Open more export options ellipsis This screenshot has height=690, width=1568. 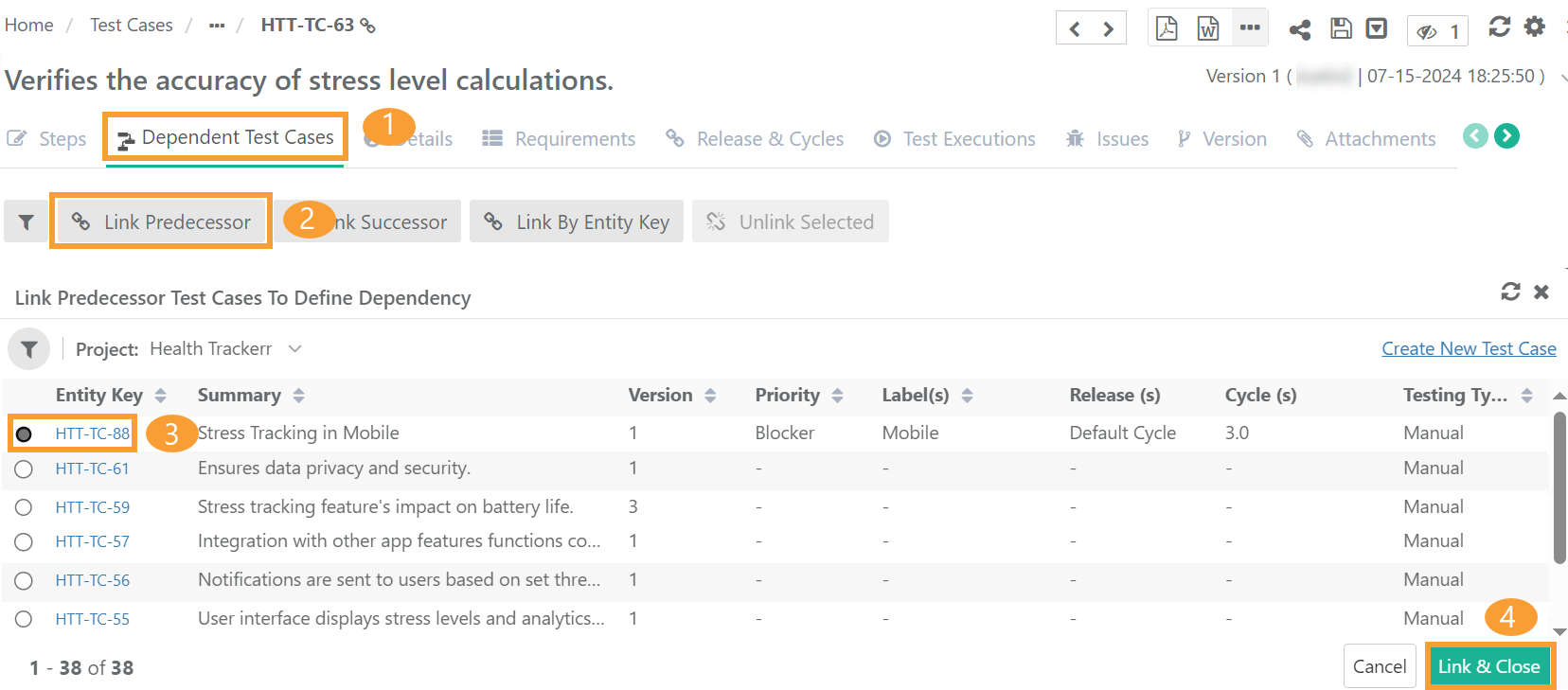[1250, 27]
